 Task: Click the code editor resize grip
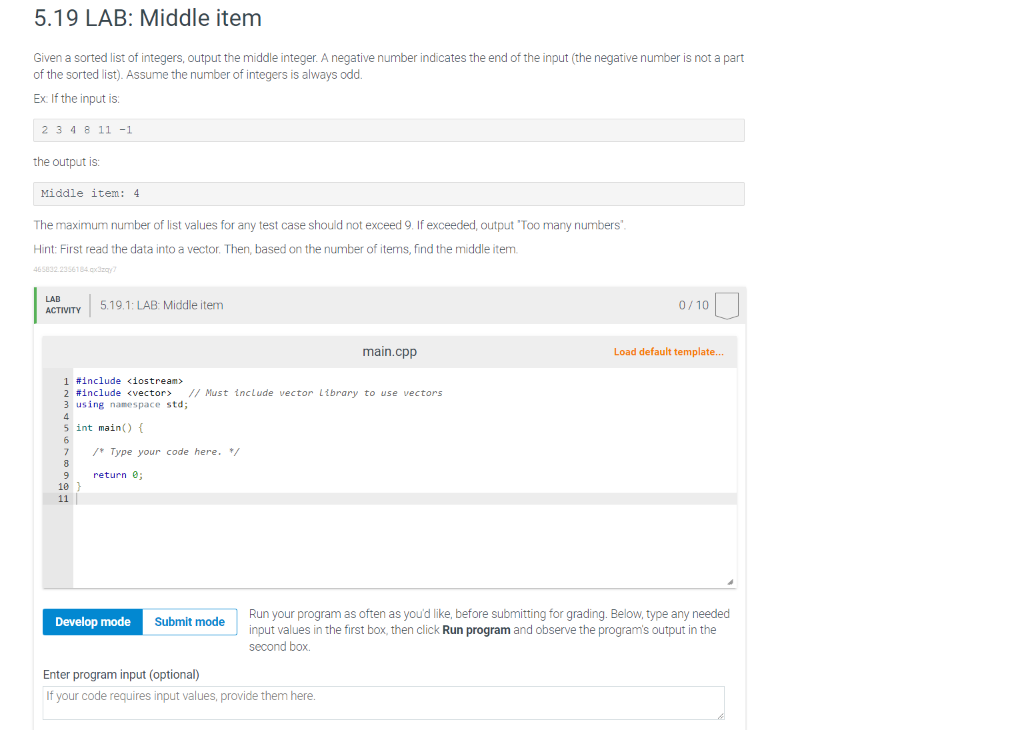point(730,582)
